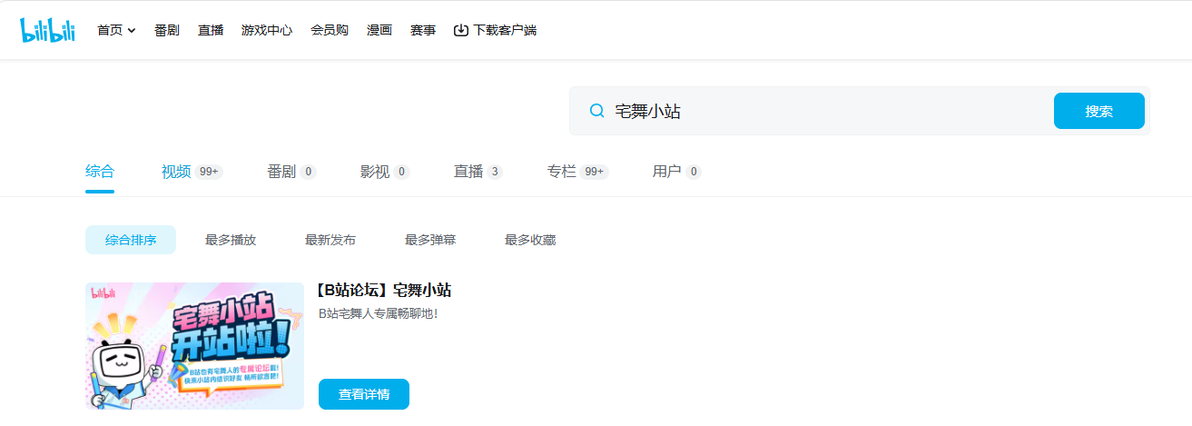Click the blue 搜索 button
The width and height of the screenshot is (1192, 426).
1098,111
